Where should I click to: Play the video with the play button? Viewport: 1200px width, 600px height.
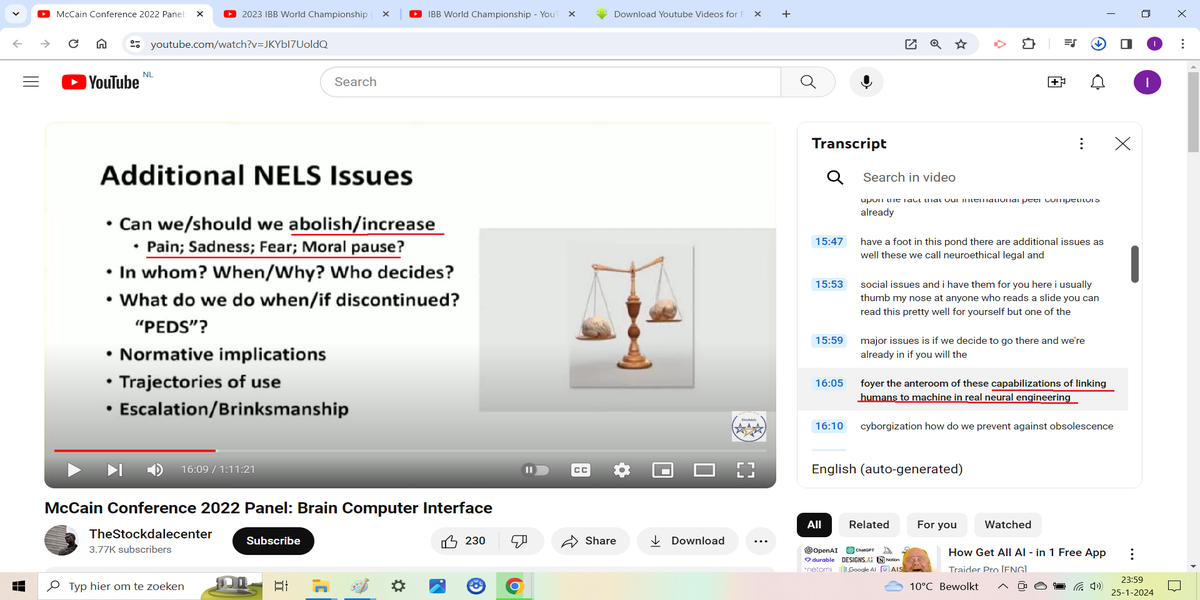point(73,470)
